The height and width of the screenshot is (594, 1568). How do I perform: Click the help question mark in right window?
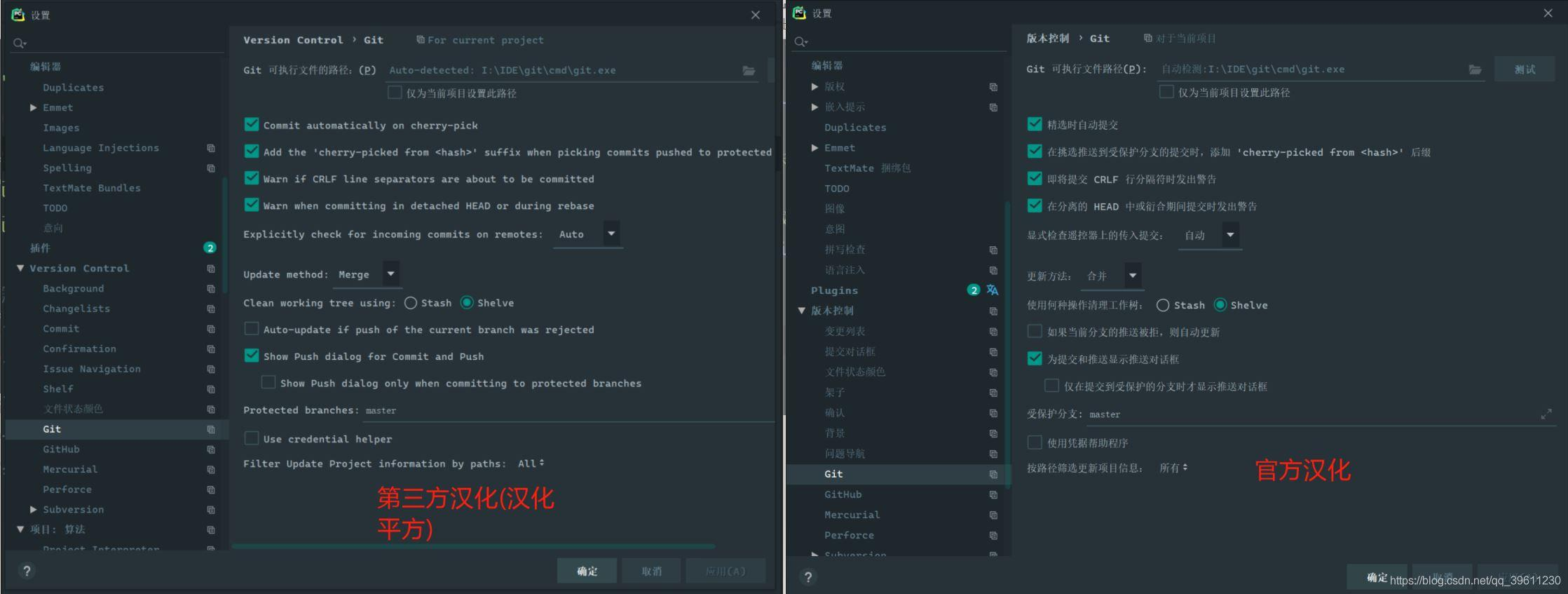click(x=808, y=576)
